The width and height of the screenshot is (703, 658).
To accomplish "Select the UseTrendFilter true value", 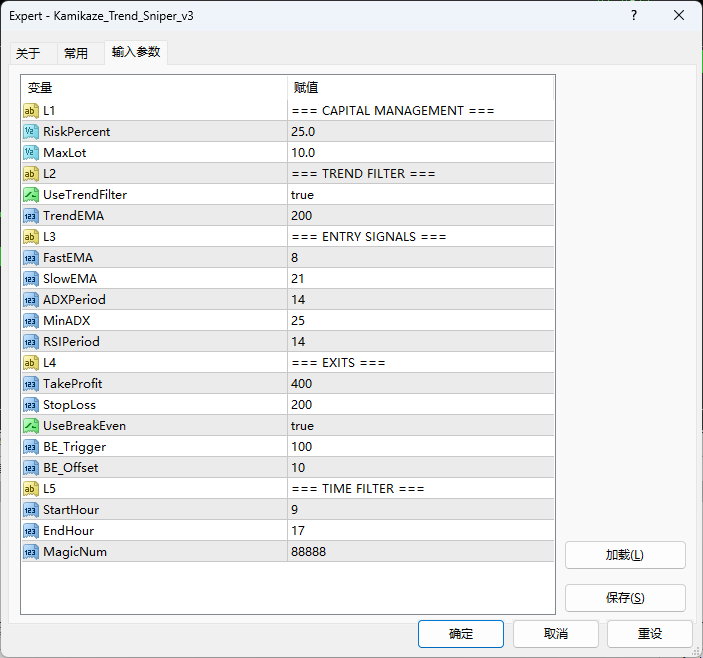I will click(420, 194).
